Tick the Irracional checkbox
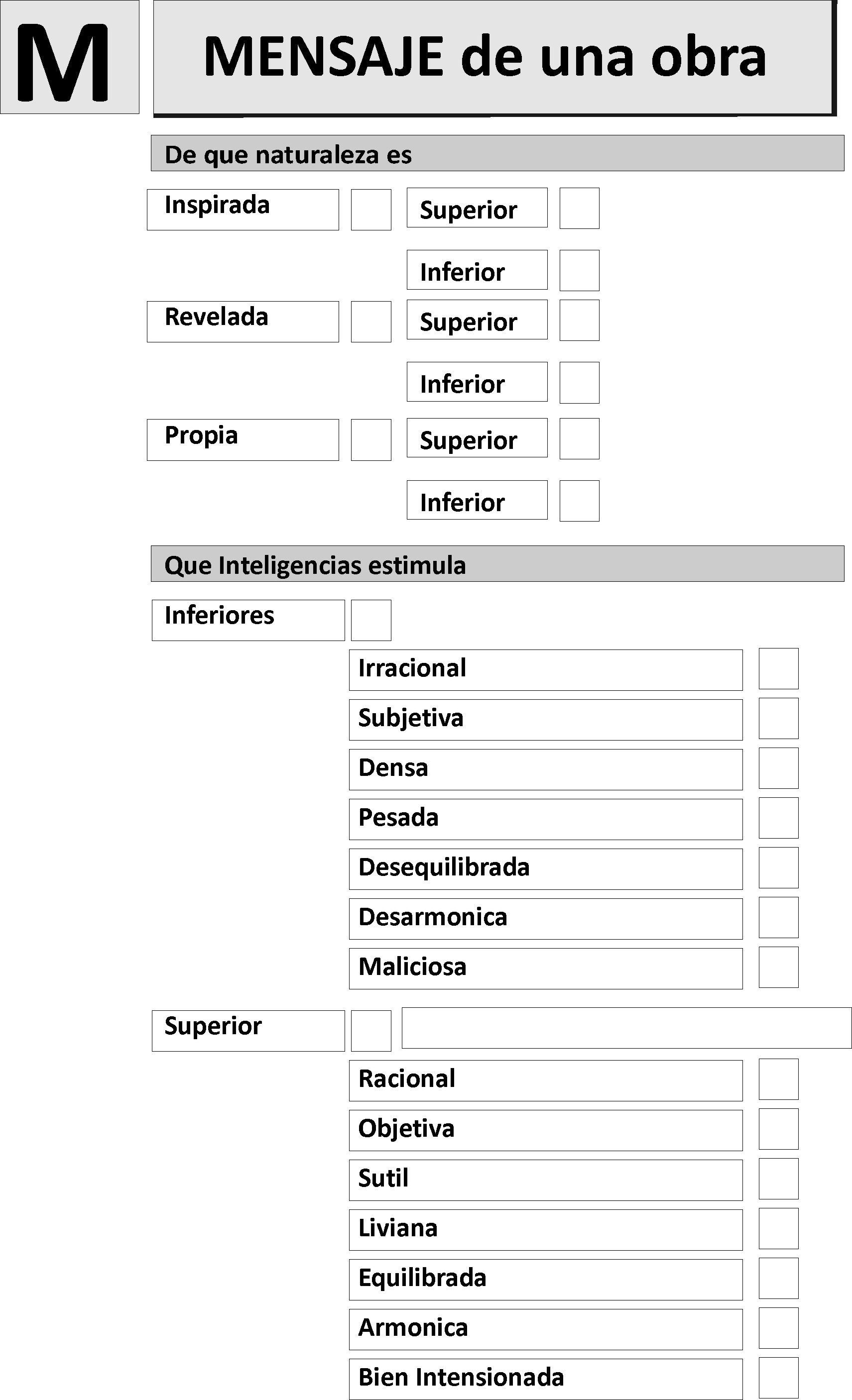The height and width of the screenshot is (1400, 852). [x=778, y=669]
